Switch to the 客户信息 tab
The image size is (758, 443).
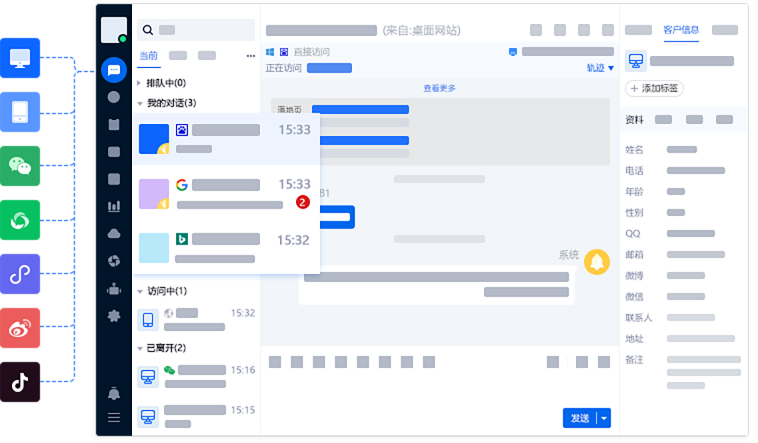pos(681,30)
